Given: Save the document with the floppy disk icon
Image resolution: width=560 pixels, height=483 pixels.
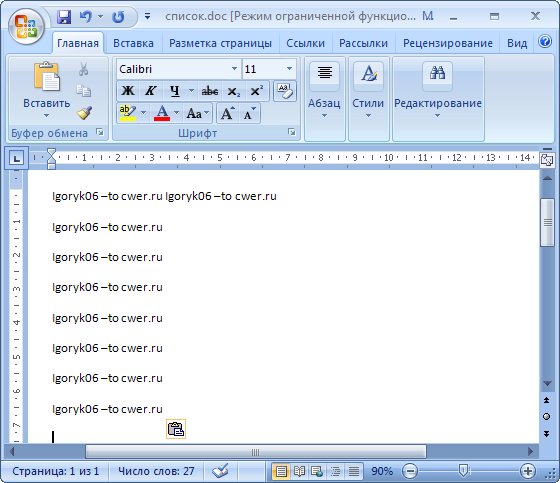Looking at the screenshot, I should (x=64, y=17).
